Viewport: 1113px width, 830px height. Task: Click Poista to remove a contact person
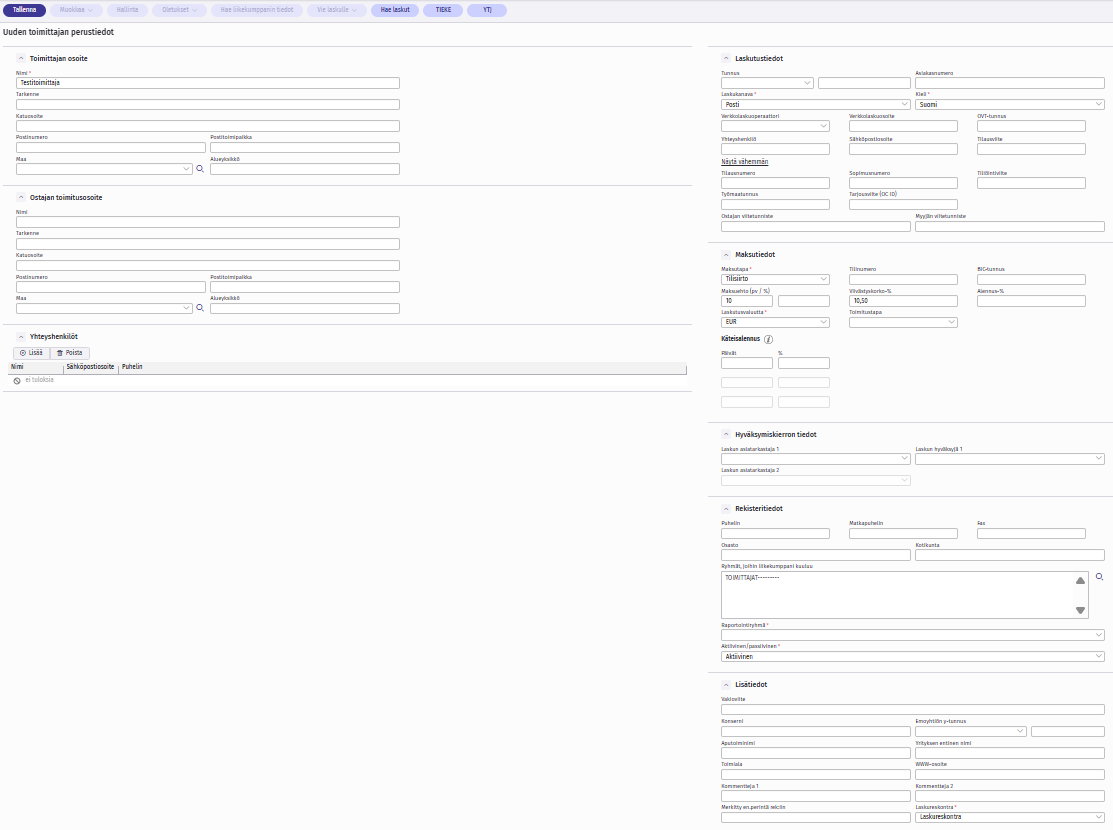pos(70,353)
